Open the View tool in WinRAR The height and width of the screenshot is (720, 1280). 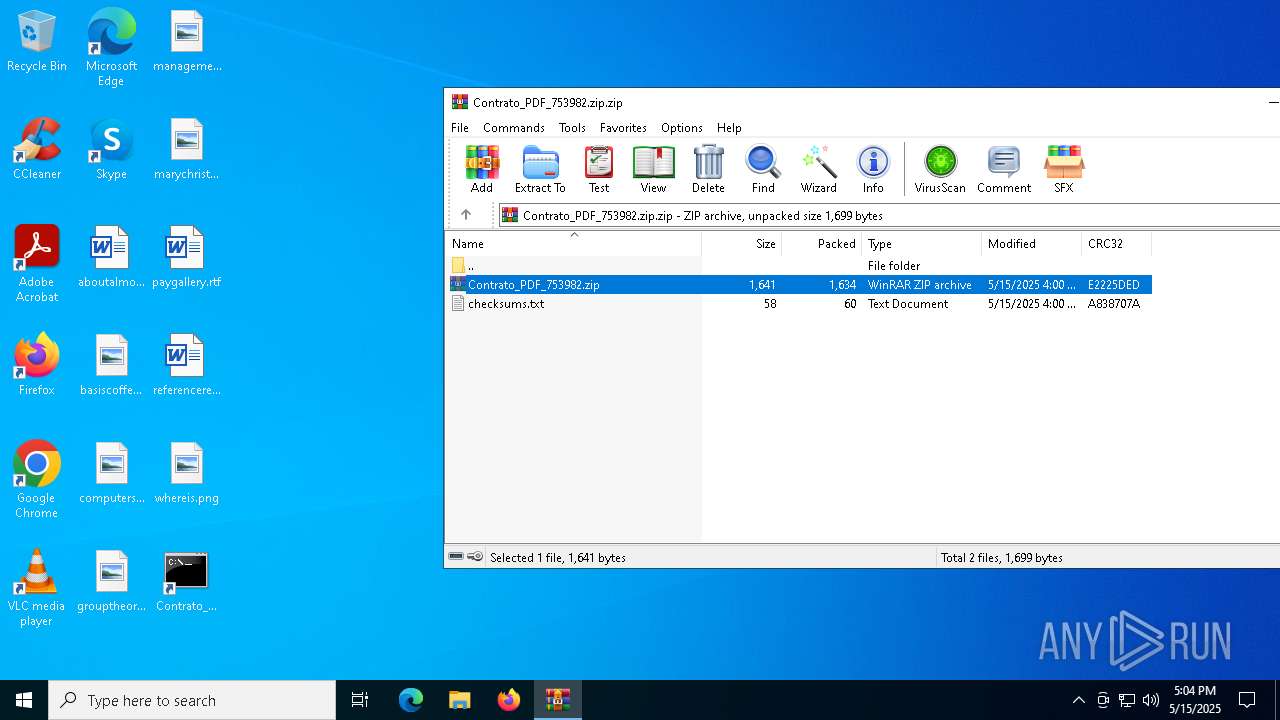[653, 169]
